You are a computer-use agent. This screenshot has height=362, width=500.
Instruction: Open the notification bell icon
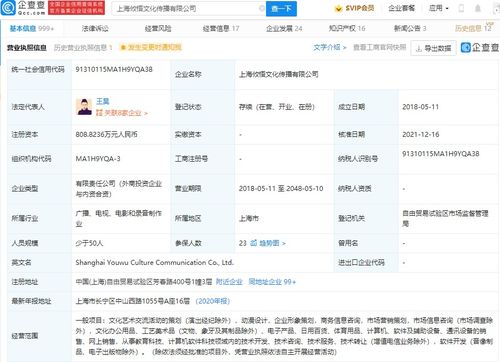pos(478,8)
